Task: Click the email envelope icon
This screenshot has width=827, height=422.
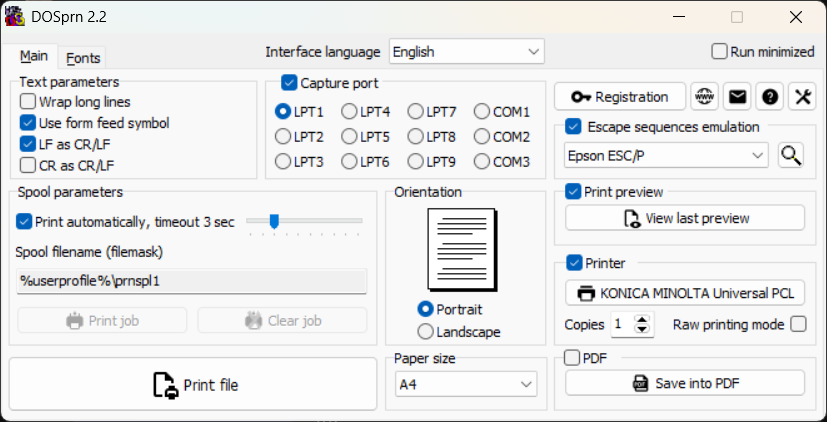Action: tap(737, 97)
